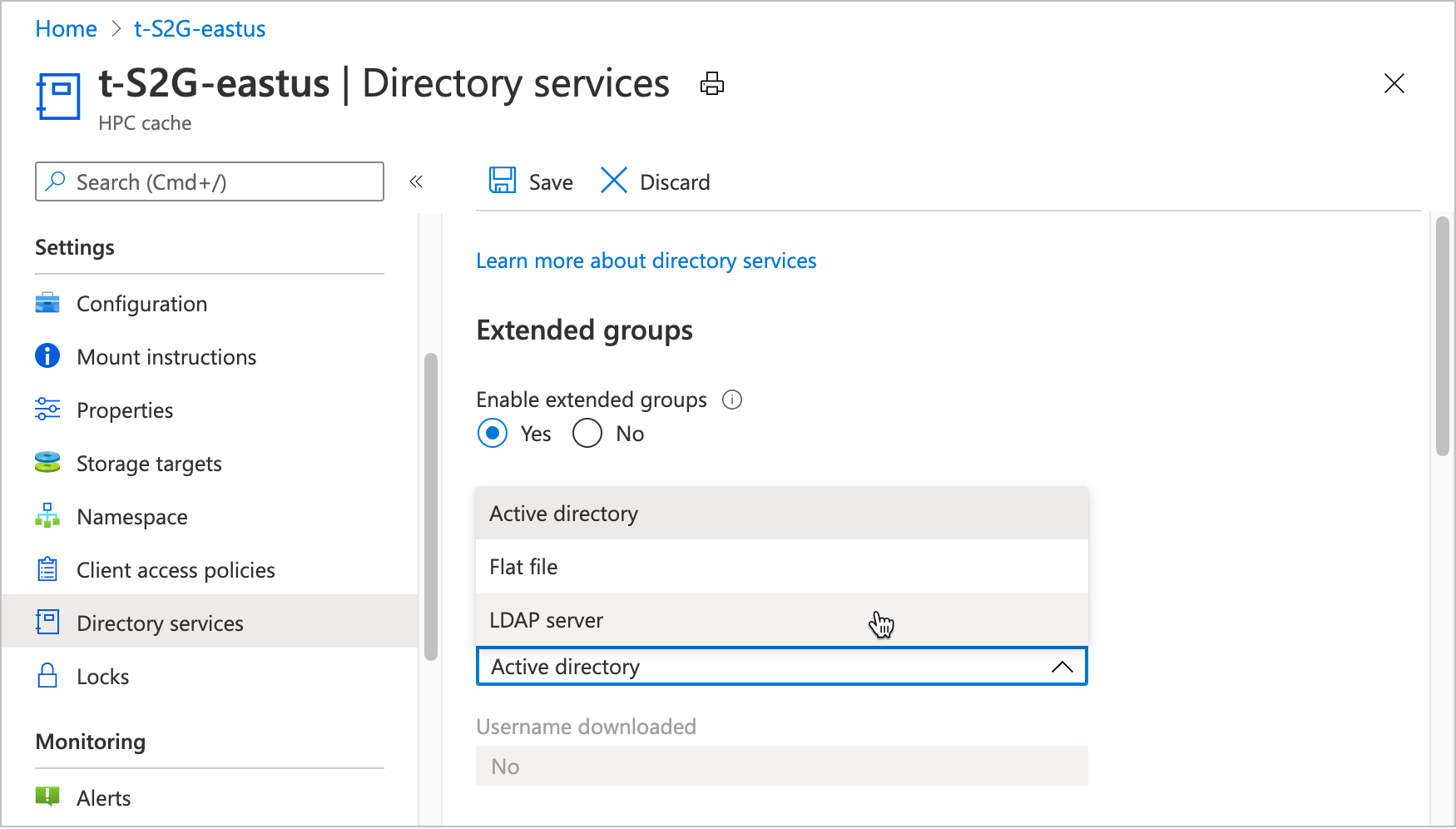This screenshot has width=1456, height=829.
Task: Select the Mount instructions info icon
Action: pyautogui.click(x=47, y=356)
